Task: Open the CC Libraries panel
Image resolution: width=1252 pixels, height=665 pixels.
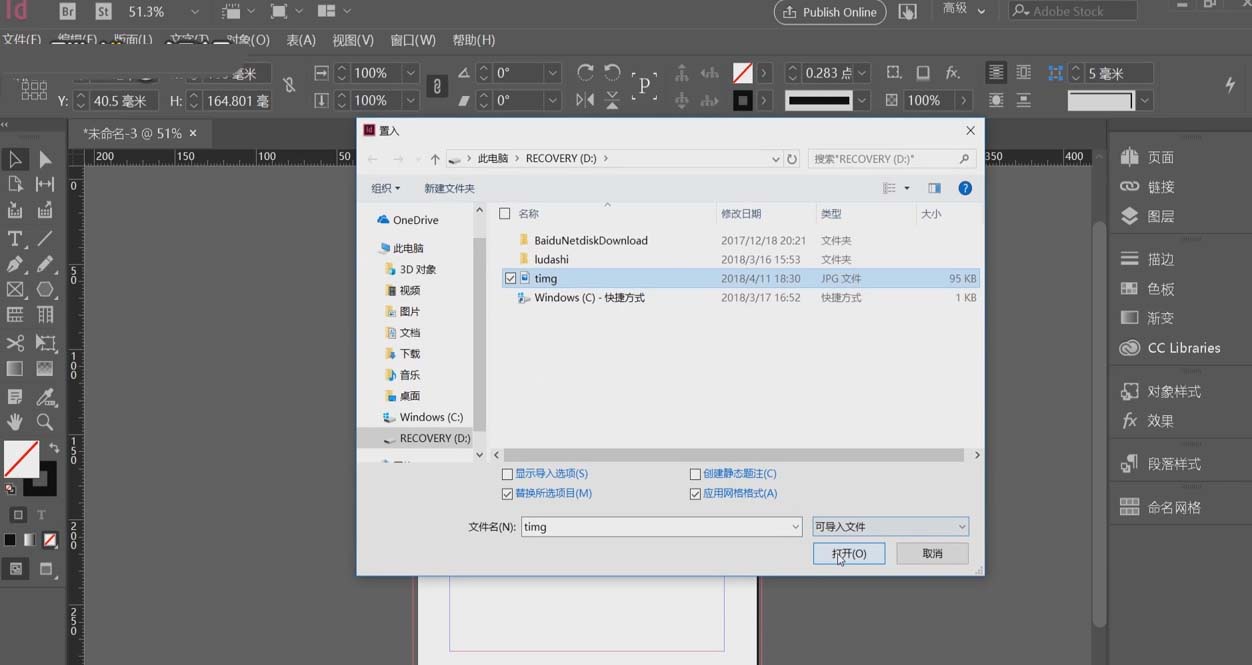Action: 1170,348
